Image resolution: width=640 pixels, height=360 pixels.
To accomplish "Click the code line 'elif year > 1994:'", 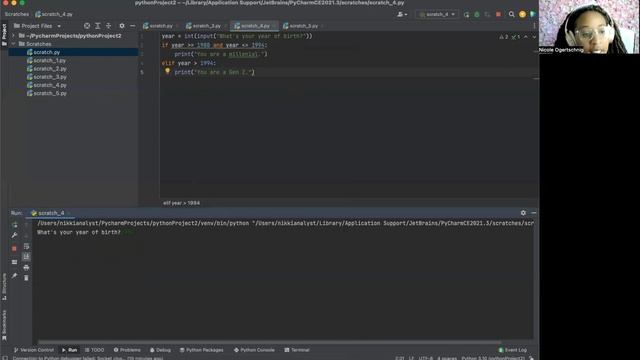I will 189,63.
